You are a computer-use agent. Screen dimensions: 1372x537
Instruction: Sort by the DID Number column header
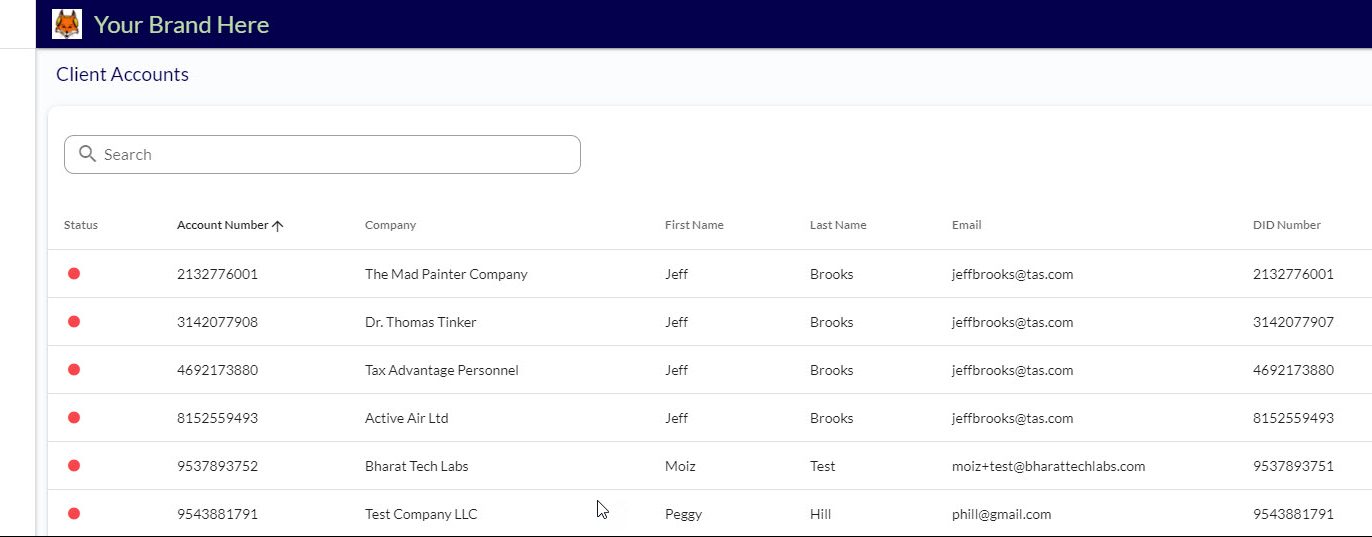(x=1286, y=225)
